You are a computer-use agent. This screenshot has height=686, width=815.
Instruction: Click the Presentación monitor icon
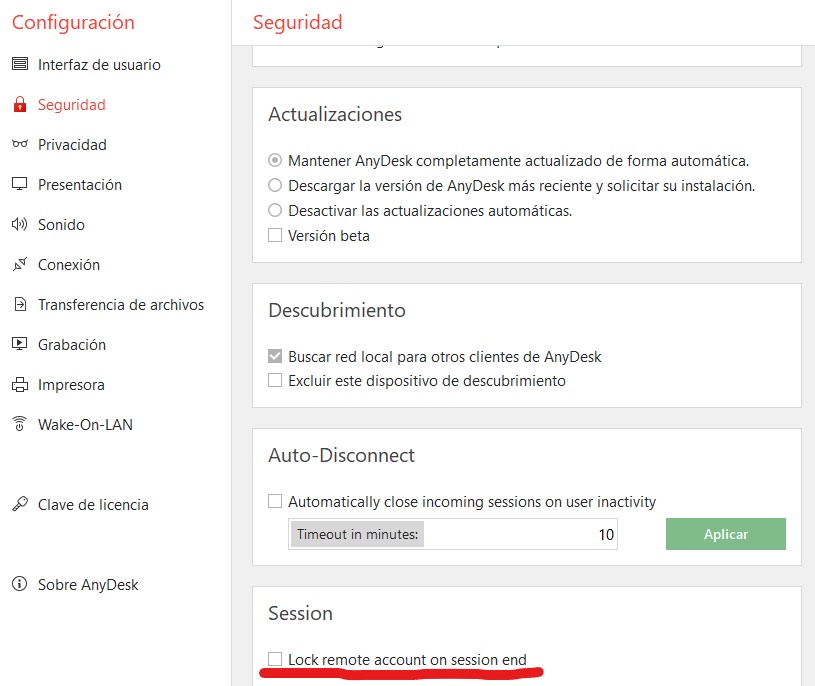coord(20,184)
